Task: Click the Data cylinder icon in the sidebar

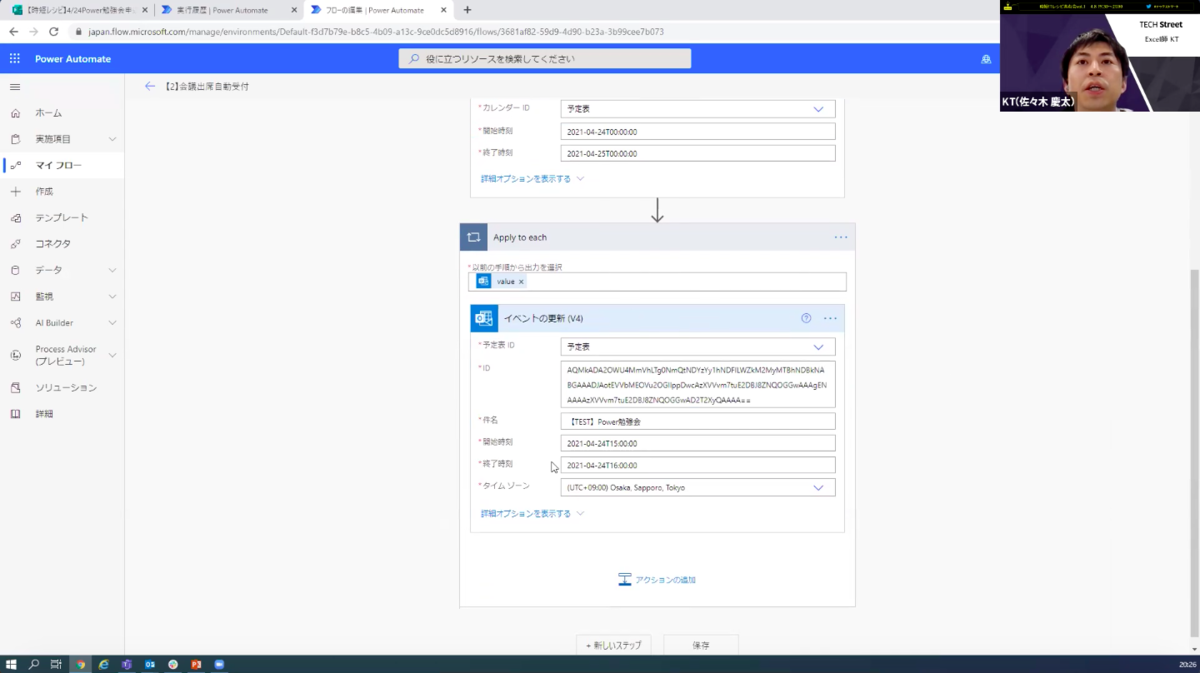Action: point(15,270)
